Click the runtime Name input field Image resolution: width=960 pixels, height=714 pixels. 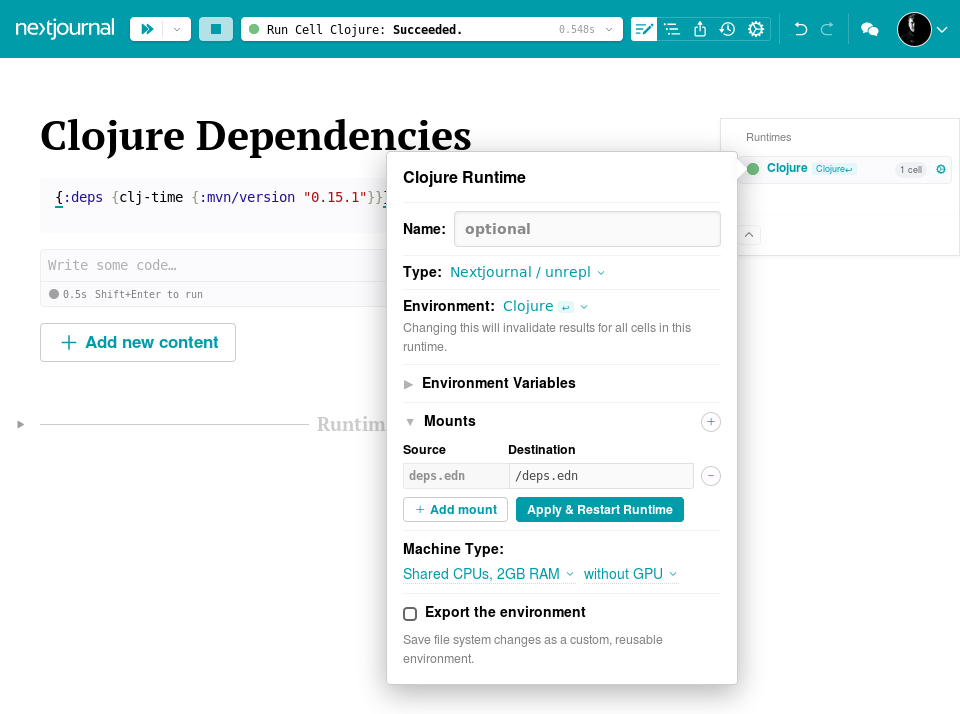coord(587,229)
